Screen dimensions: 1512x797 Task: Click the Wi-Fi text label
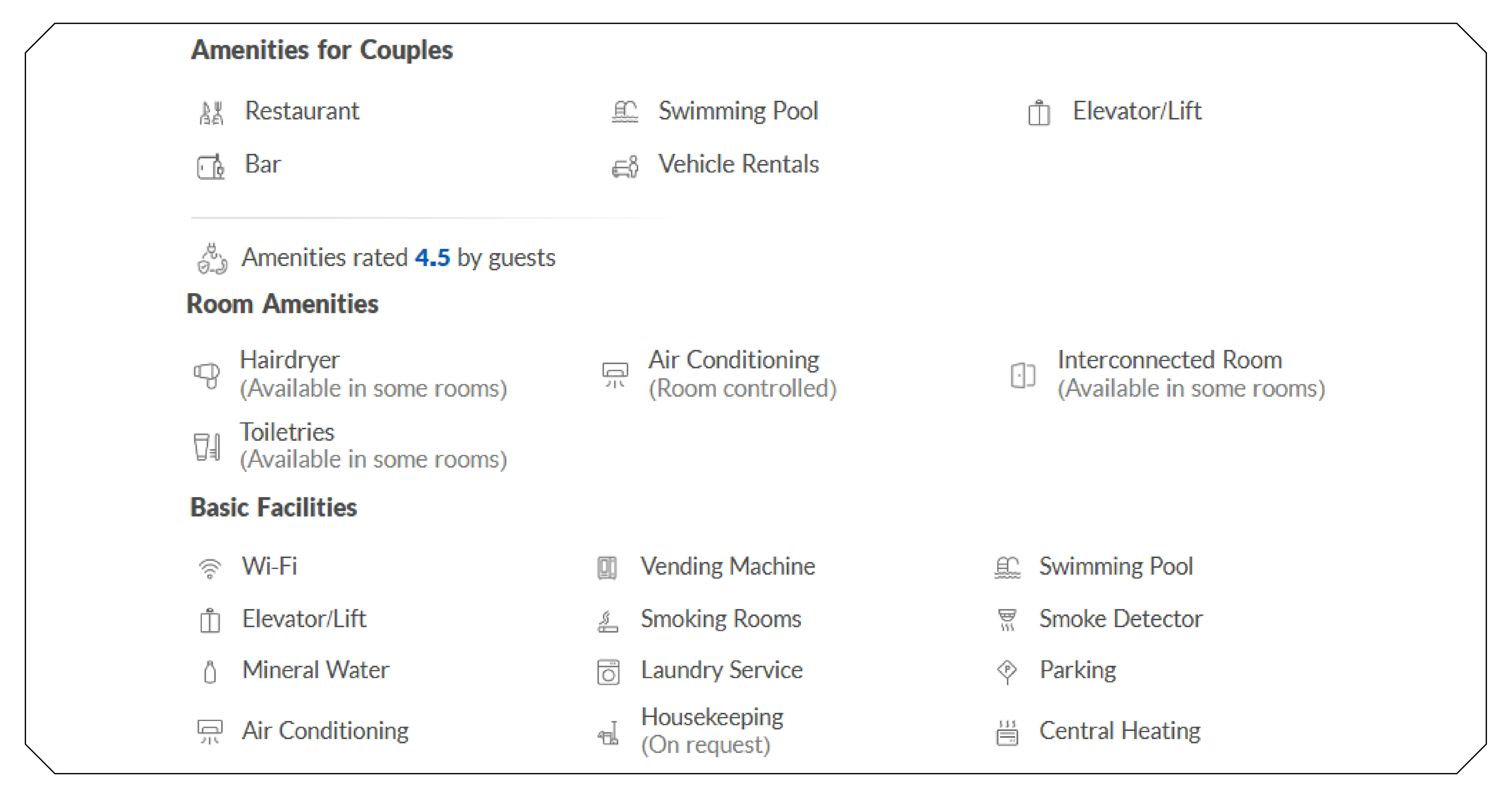click(x=269, y=566)
